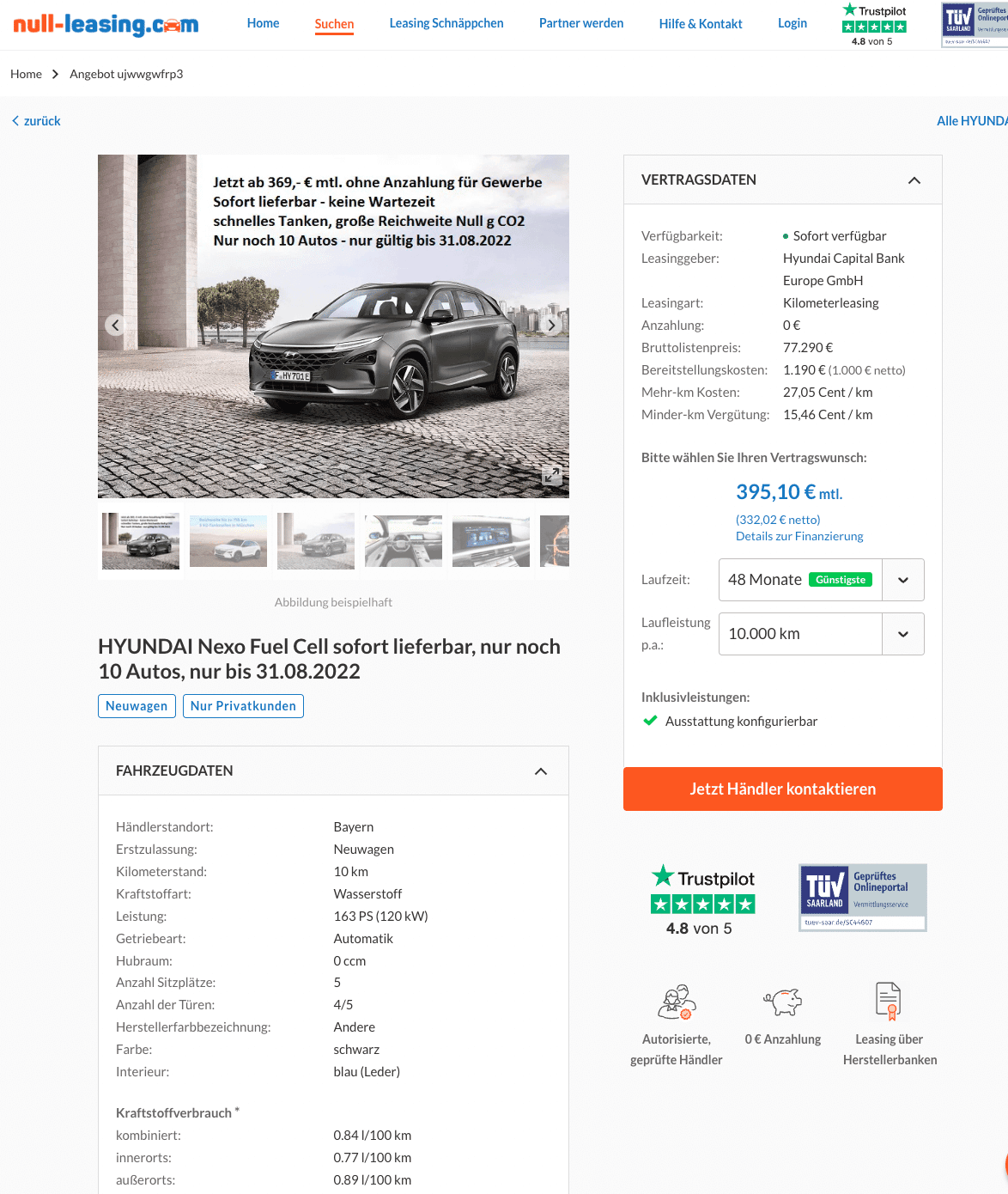Viewport: 1008px width, 1194px height.
Task: Open the Laufleistung 10.000 km dropdown
Action: 822,634
